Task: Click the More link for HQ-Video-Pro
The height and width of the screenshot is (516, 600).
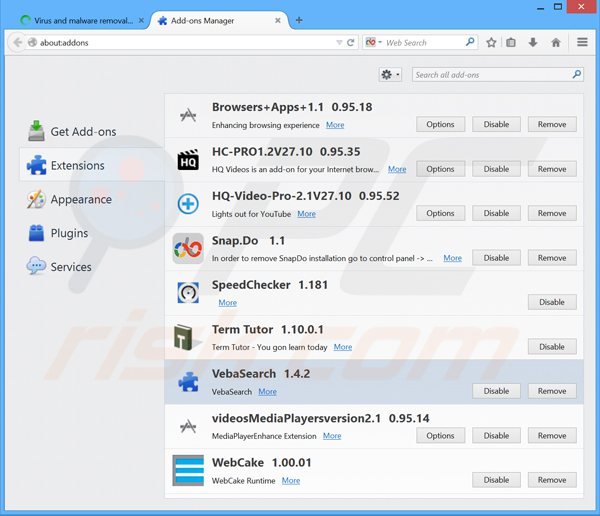Action: 307,214
